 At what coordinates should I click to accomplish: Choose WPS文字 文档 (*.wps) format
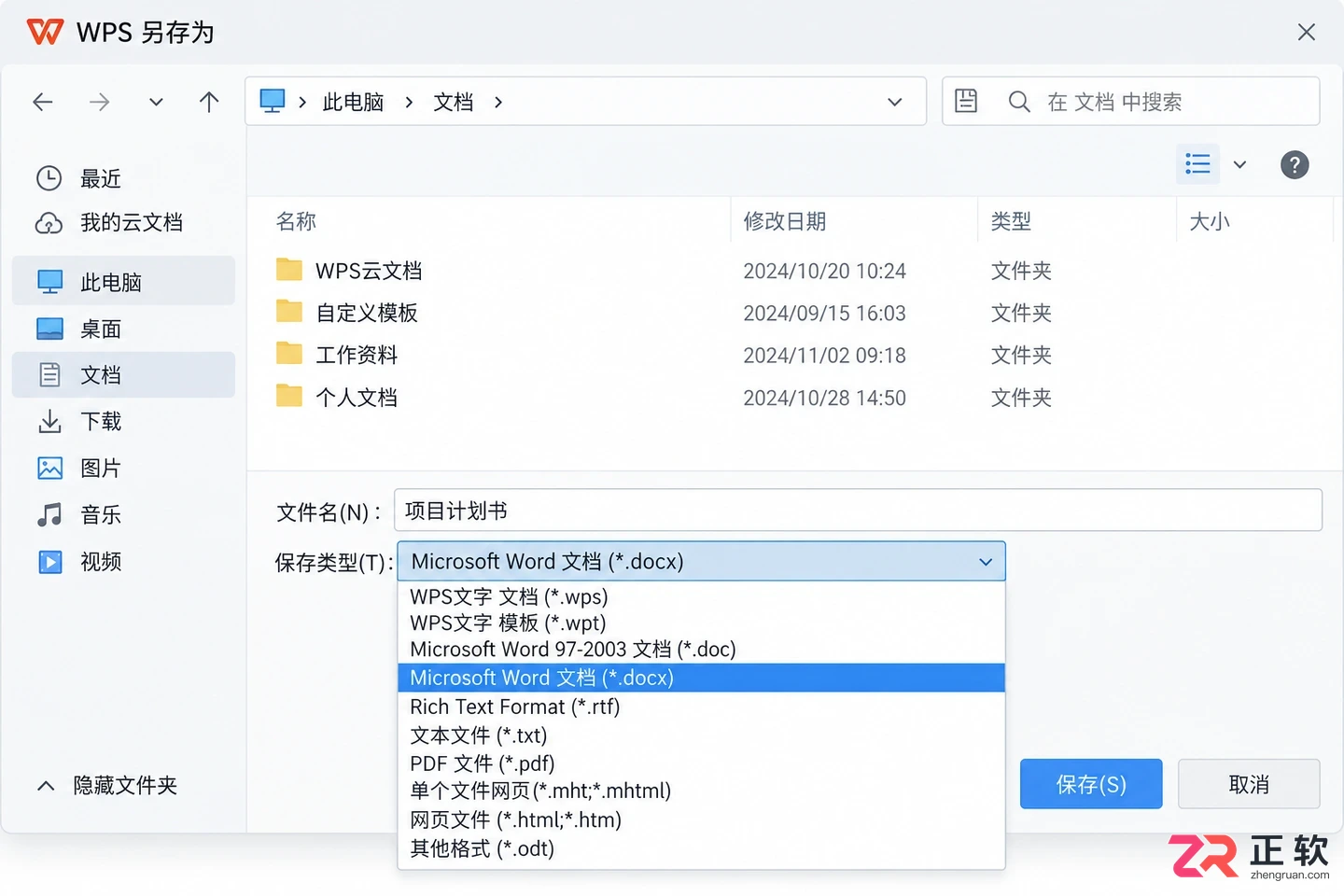[701, 596]
